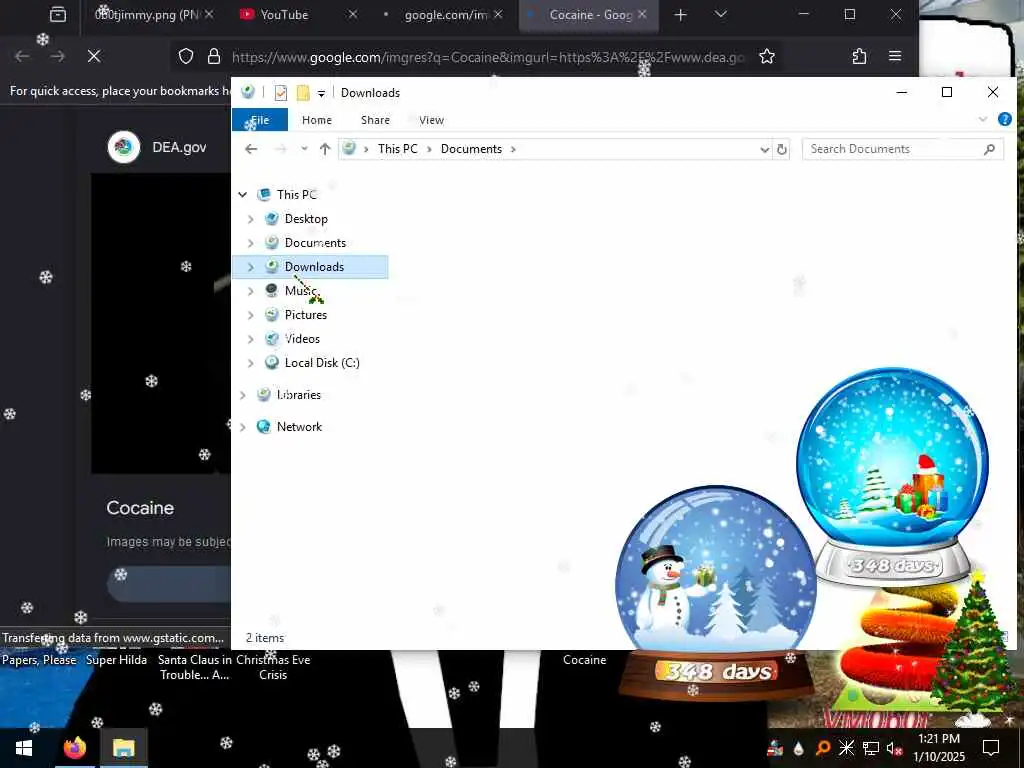
Task: Open the notification center icon
Action: coord(991,748)
